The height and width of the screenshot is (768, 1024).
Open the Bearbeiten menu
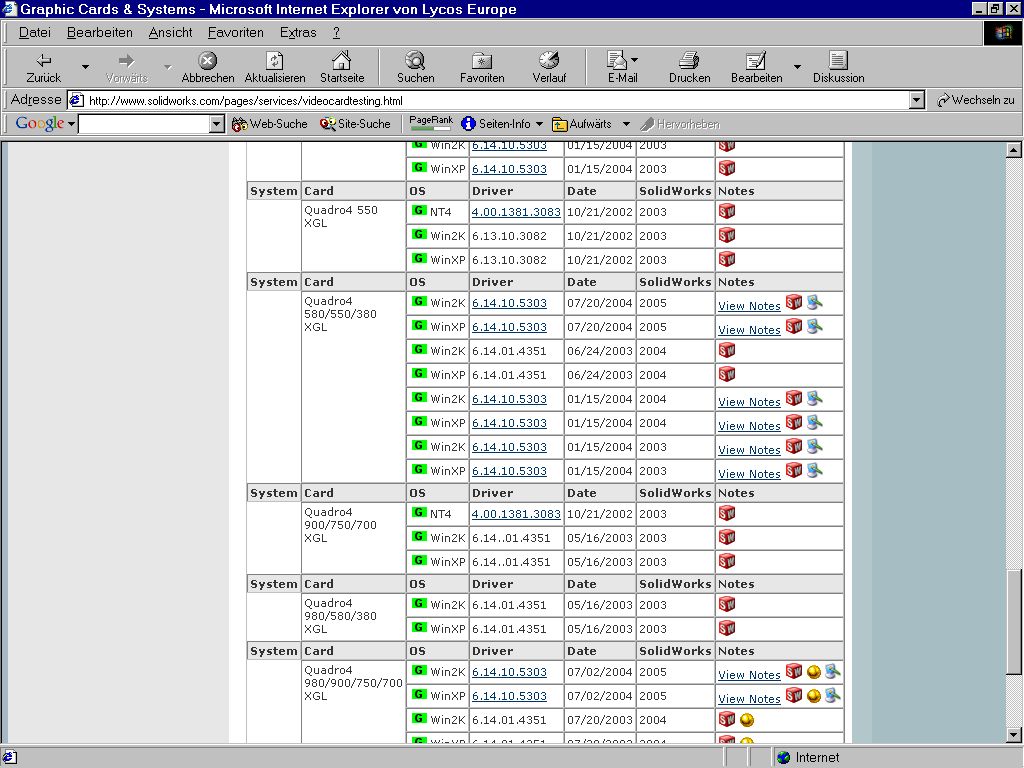[x=100, y=33]
